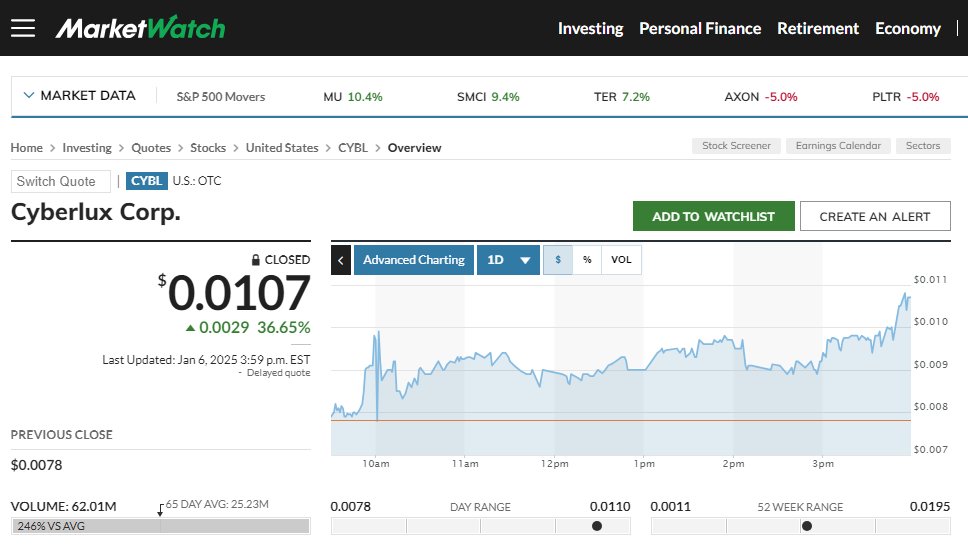Open Advanced Charting

414,260
